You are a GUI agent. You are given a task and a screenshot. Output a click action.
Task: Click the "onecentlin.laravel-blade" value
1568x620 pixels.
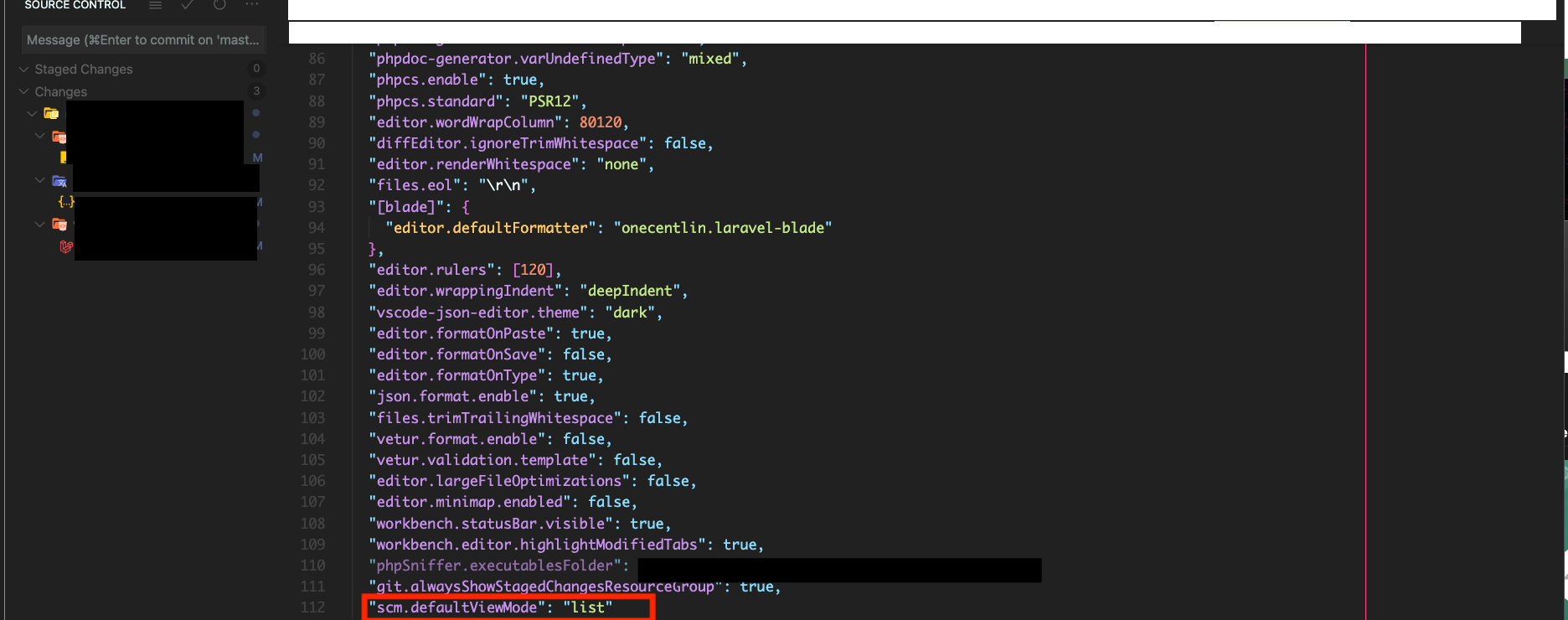723,228
